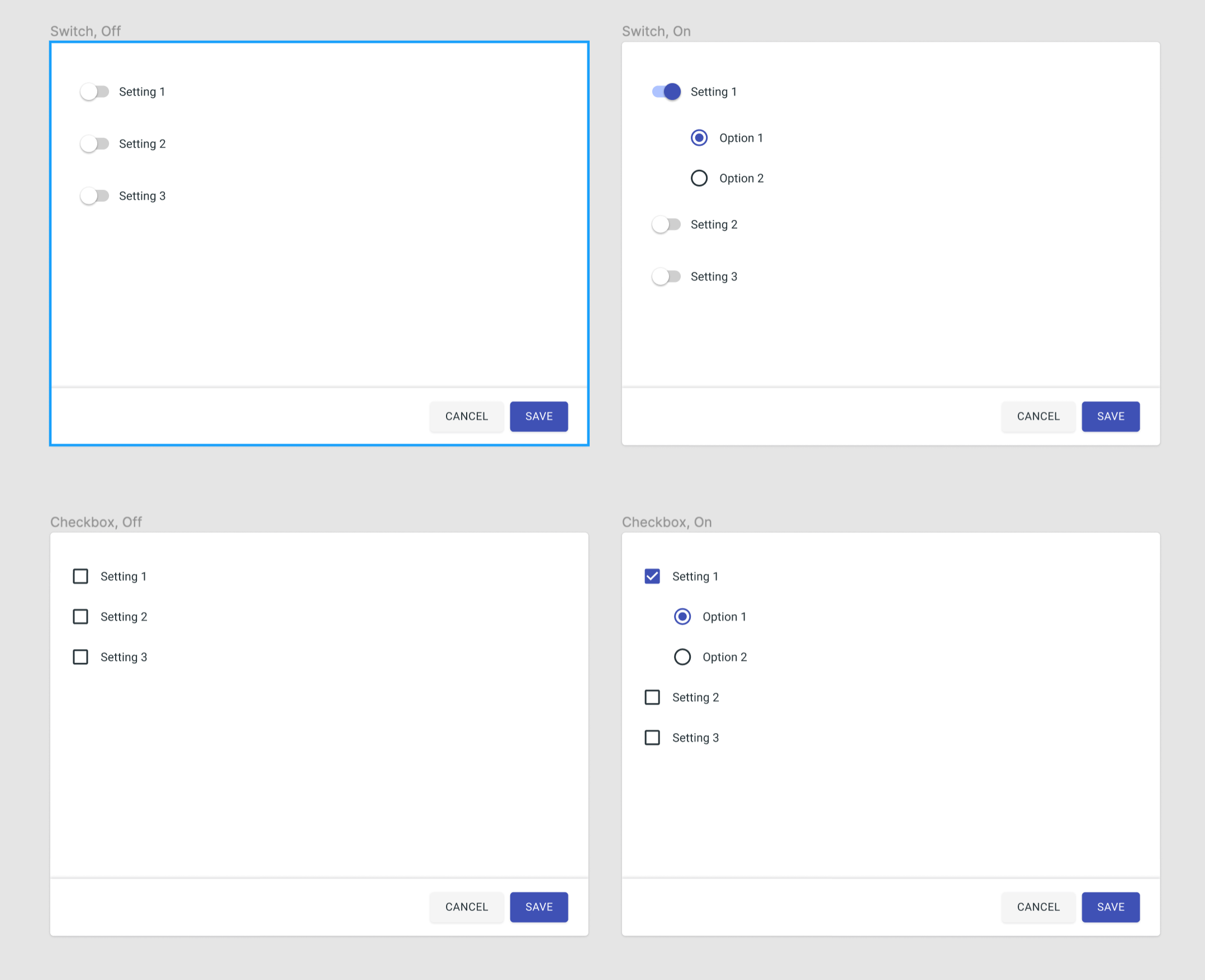The image size is (1205, 980).
Task: Enable Setting 1 checkbox in Checkbox Off panel
Action: 80,576
